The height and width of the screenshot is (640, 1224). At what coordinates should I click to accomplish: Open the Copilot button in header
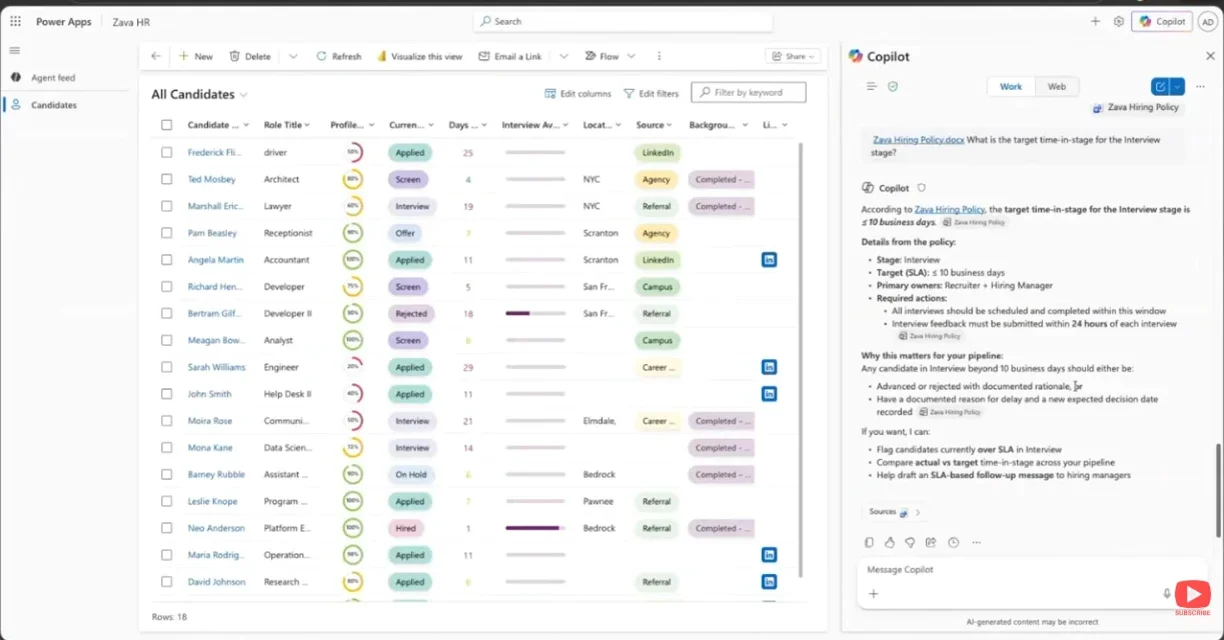(x=1162, y=21)
